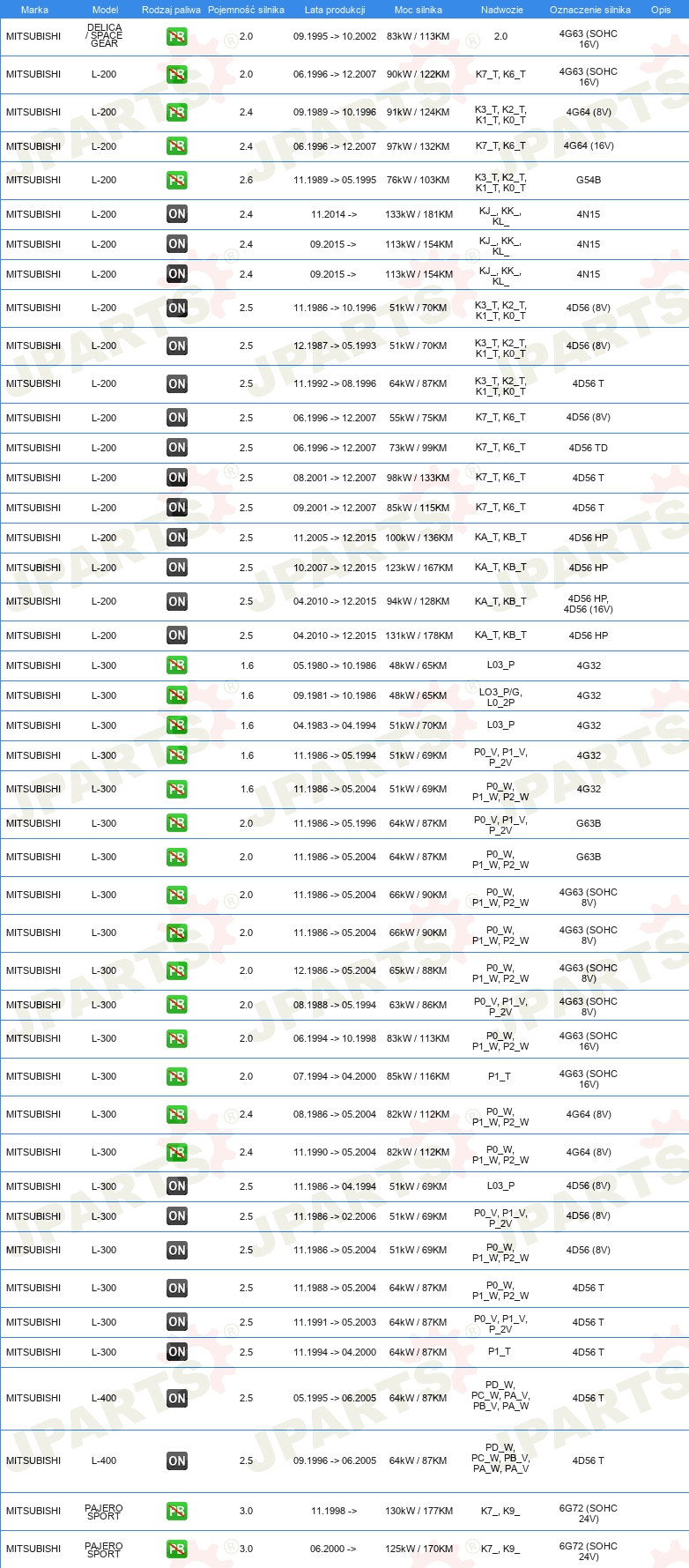Click the Model column header
Image resolution: width=689 pixels, height=1568 pixels.
point(106,10)
